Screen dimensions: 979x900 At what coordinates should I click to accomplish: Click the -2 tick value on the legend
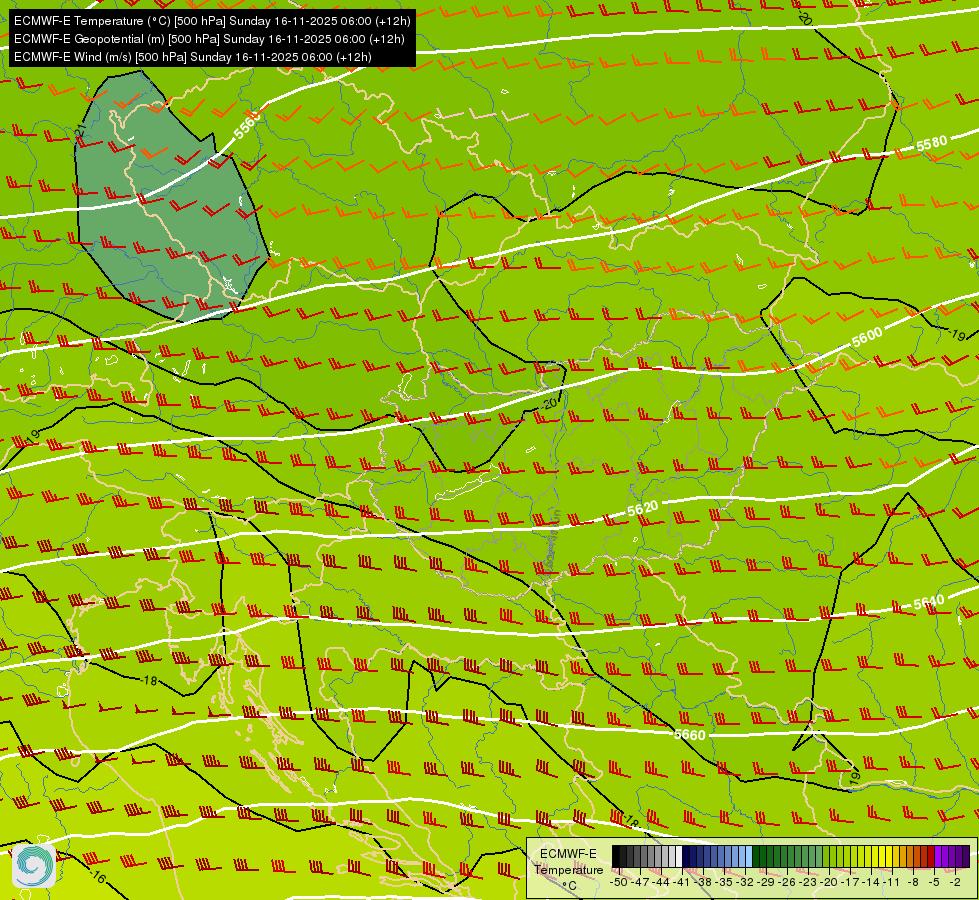coord(955,882)
